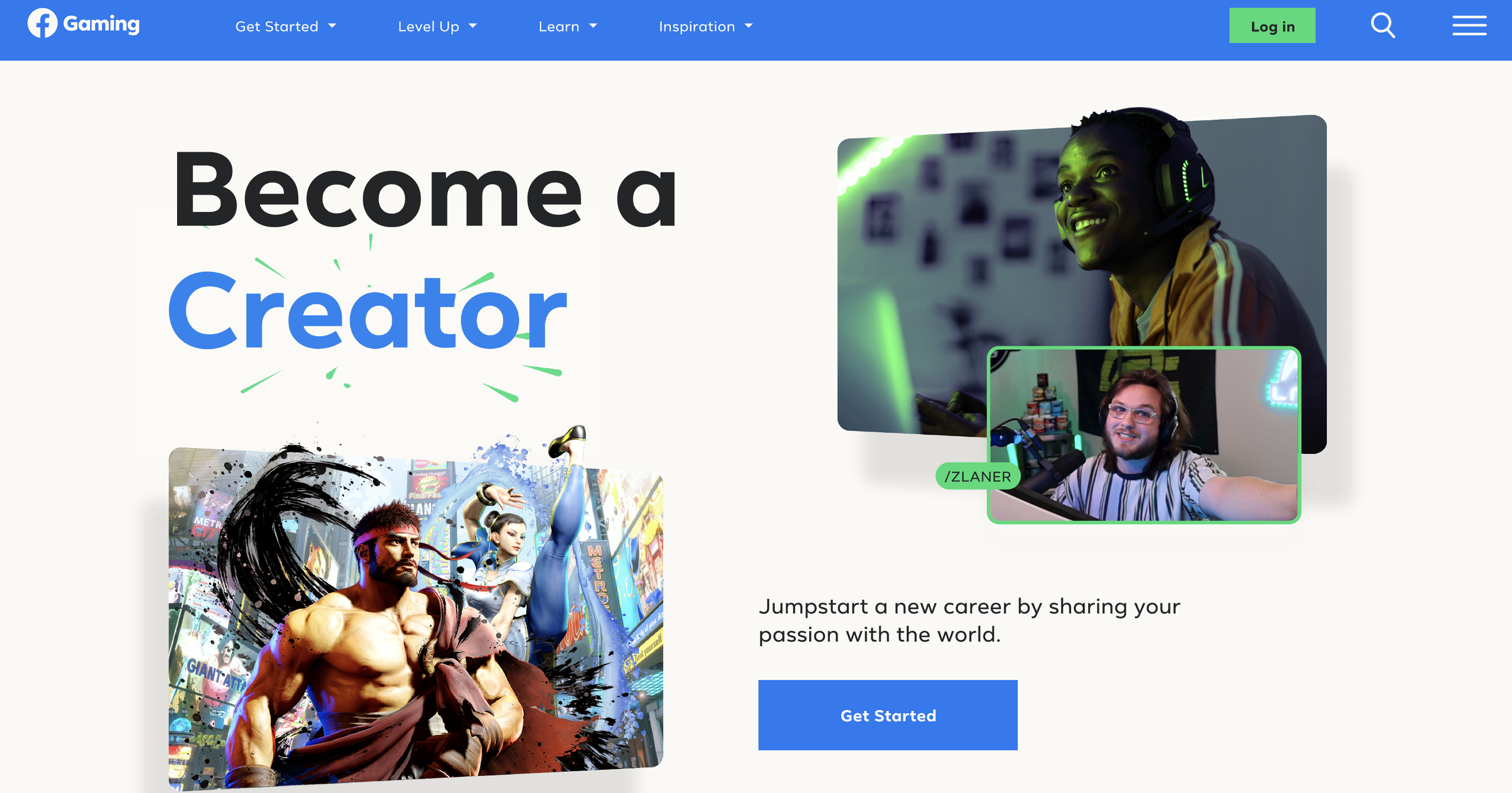
Task: Open the hamburger menu icon
Action: [1470, 25]
